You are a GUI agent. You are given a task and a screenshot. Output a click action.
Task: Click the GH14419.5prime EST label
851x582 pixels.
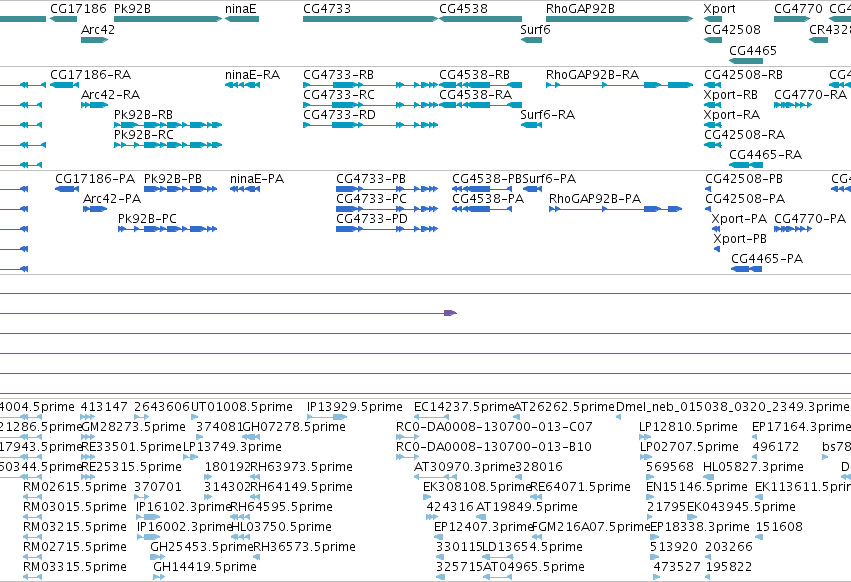point(205,567)
